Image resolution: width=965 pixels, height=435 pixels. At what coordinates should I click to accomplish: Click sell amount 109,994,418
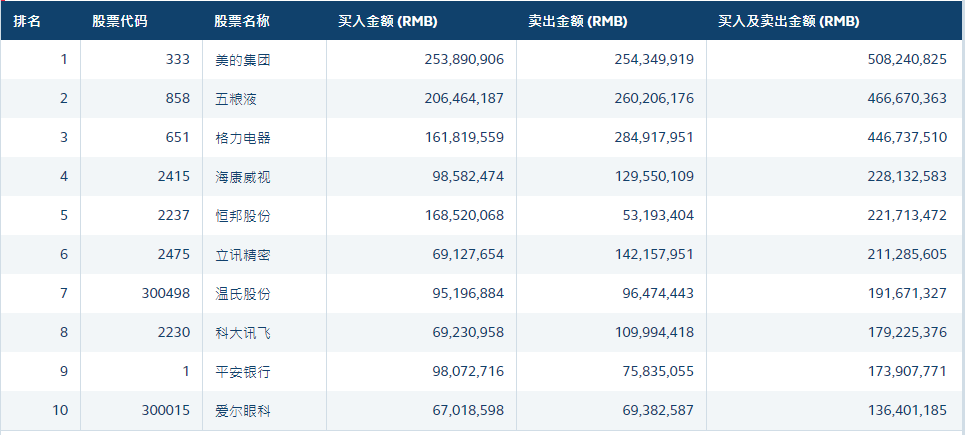pos(654,332)
